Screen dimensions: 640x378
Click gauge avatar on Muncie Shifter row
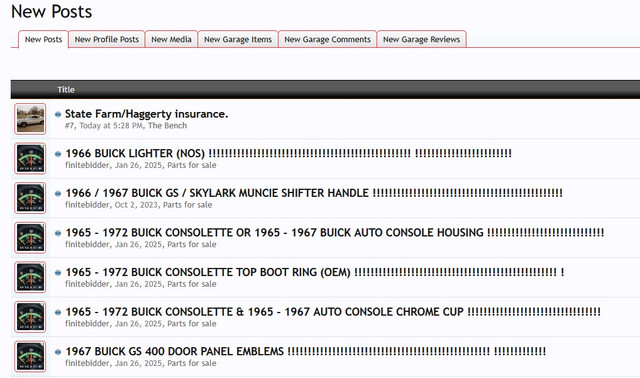tap(30, 198)
